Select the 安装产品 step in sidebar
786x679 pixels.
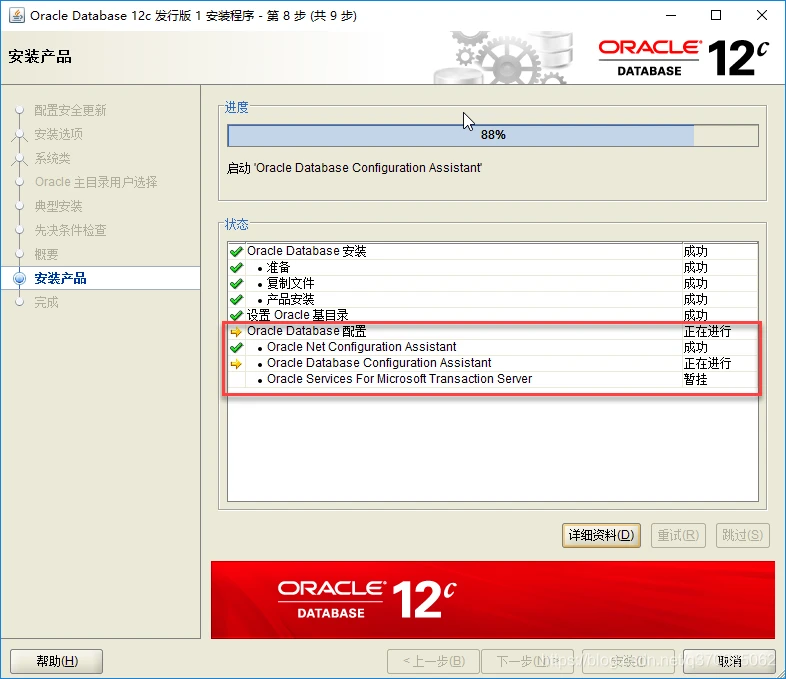(60, 278)
